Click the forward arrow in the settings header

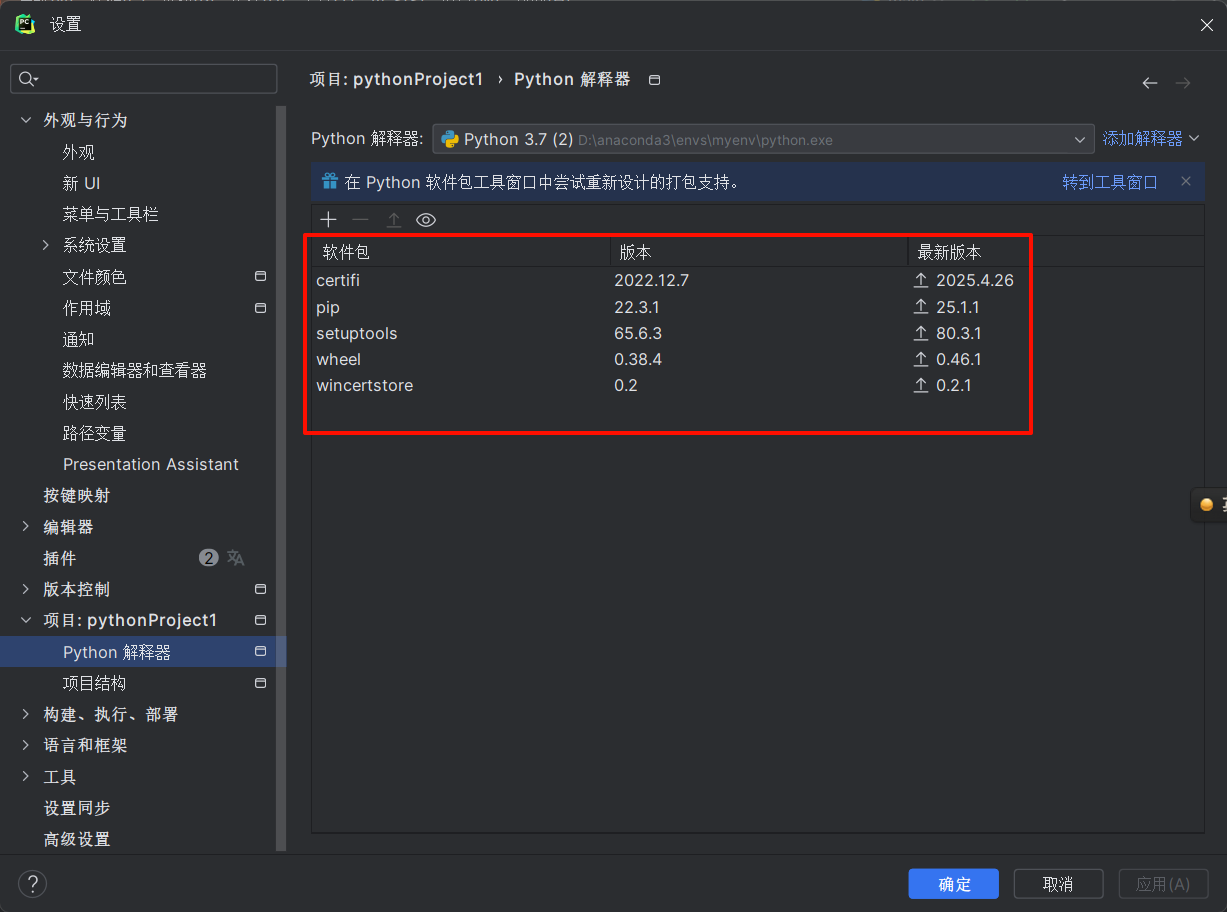(1183, 83)
